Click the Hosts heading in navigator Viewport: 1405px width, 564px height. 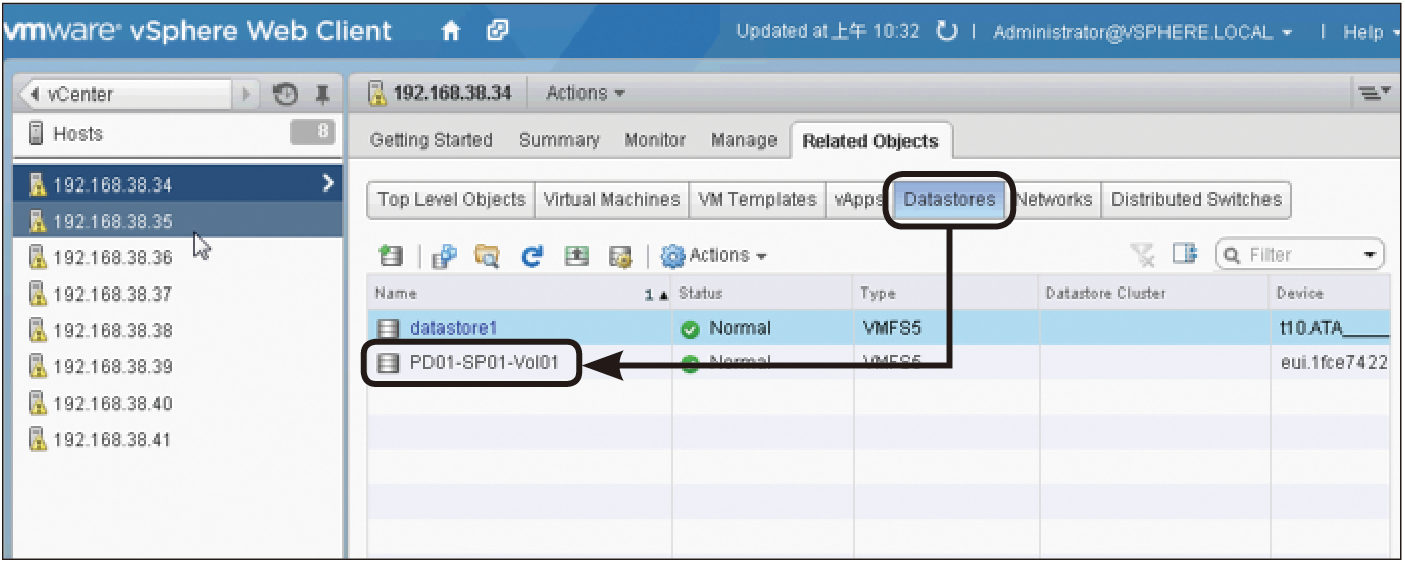click(x=77, y=134)
